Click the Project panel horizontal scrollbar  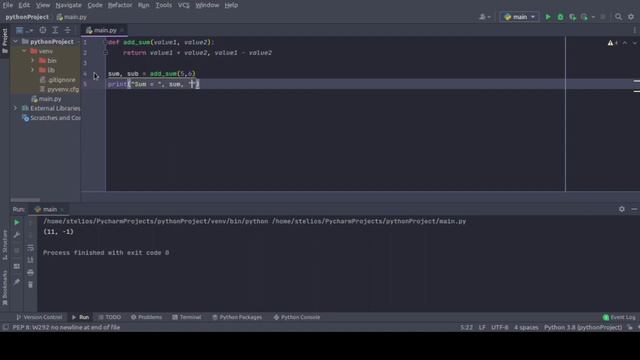(x=25, y=200)
